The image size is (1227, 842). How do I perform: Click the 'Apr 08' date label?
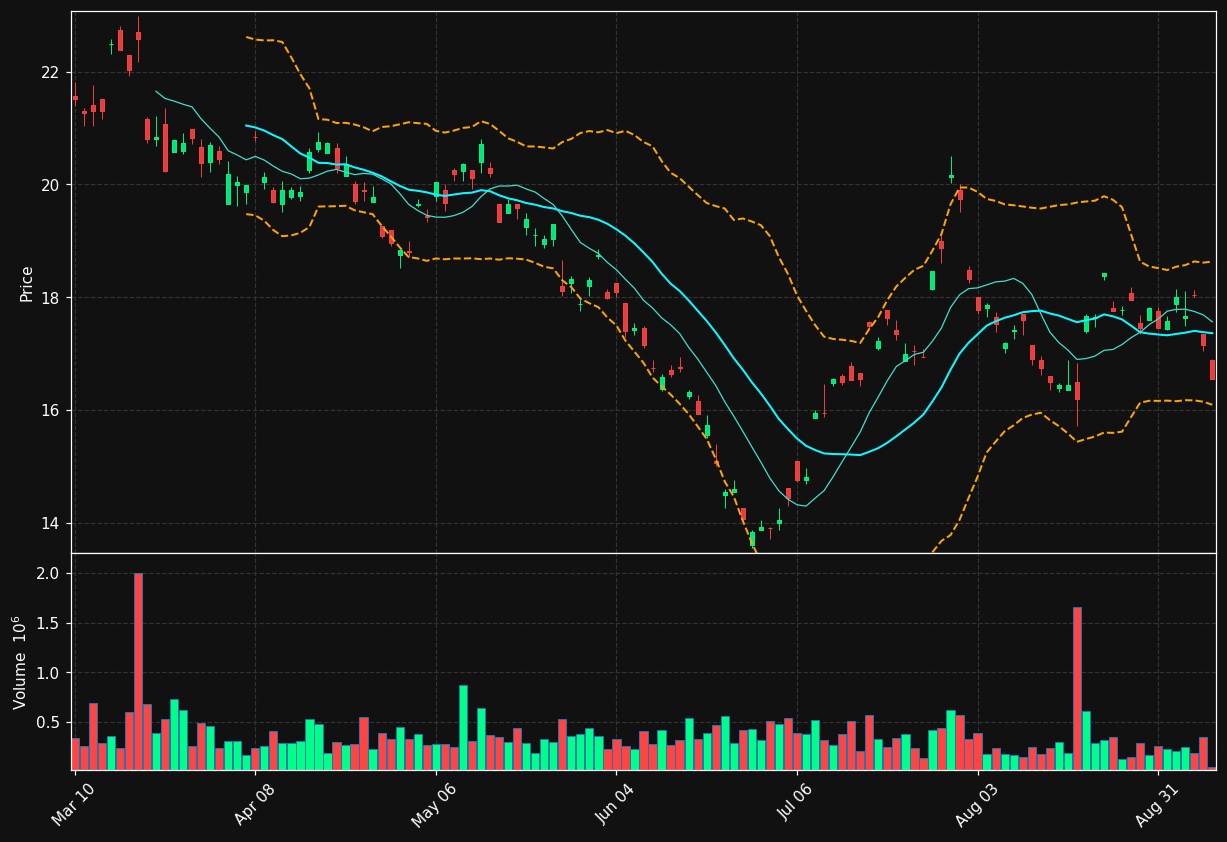(x=254, y=803)
